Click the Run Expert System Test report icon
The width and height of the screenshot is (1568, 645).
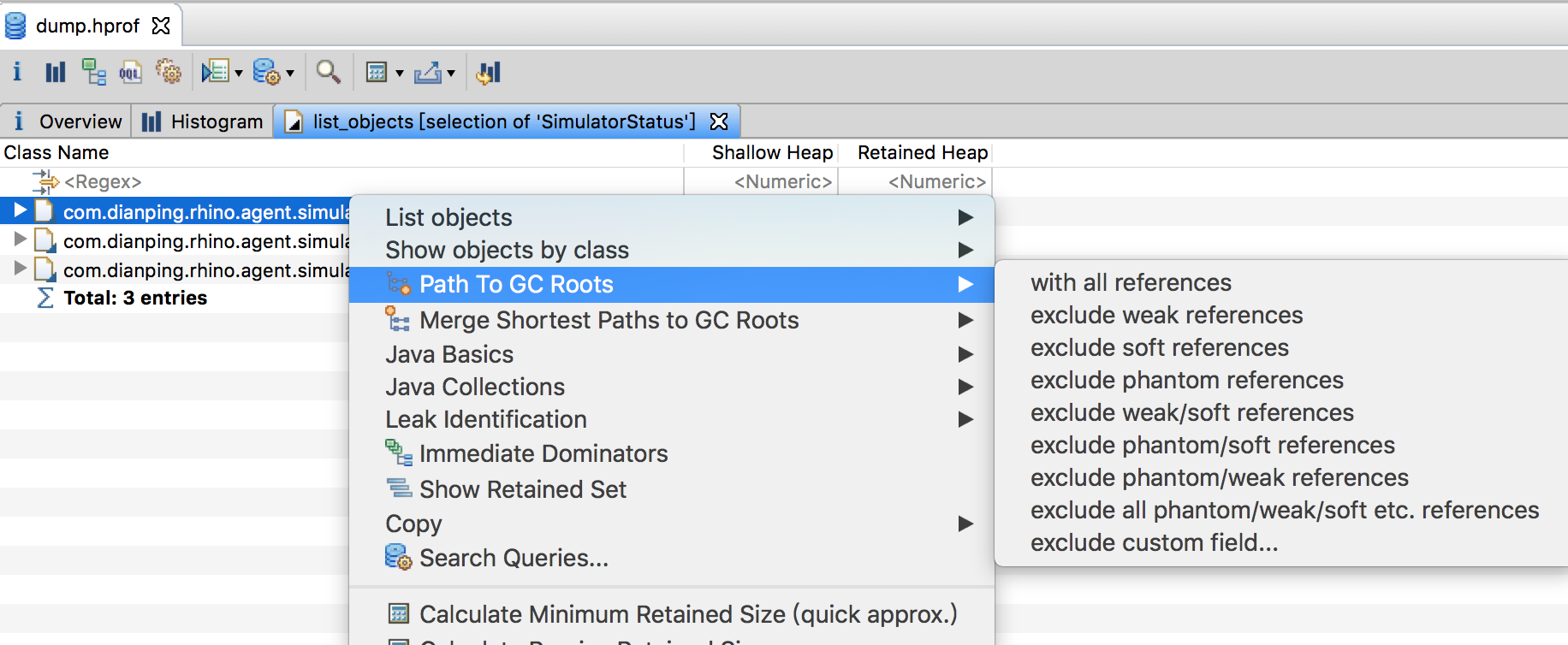215,72
